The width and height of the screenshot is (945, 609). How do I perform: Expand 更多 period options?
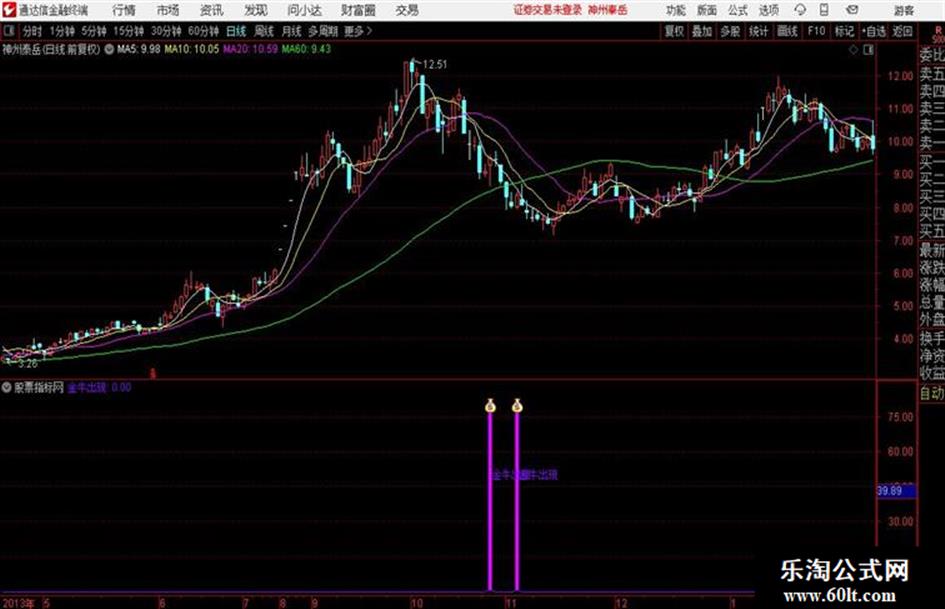point(358,31)
